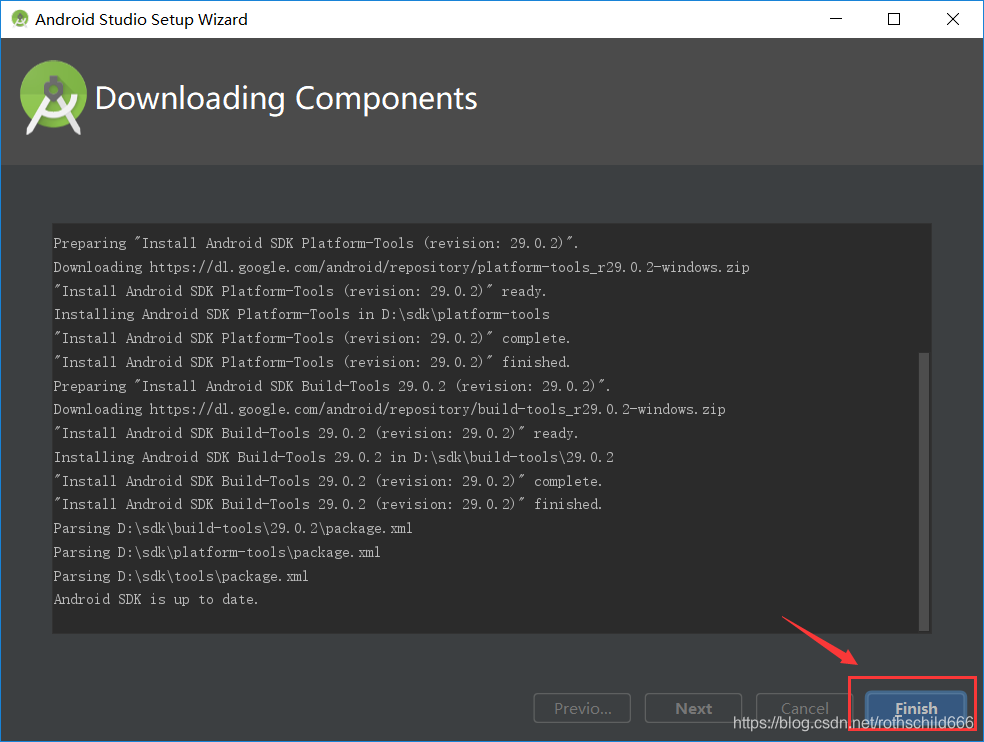The image size is (984, 742).
Task: Click the Platform-Tools 'ready.' log line
Action: (300, 291)
